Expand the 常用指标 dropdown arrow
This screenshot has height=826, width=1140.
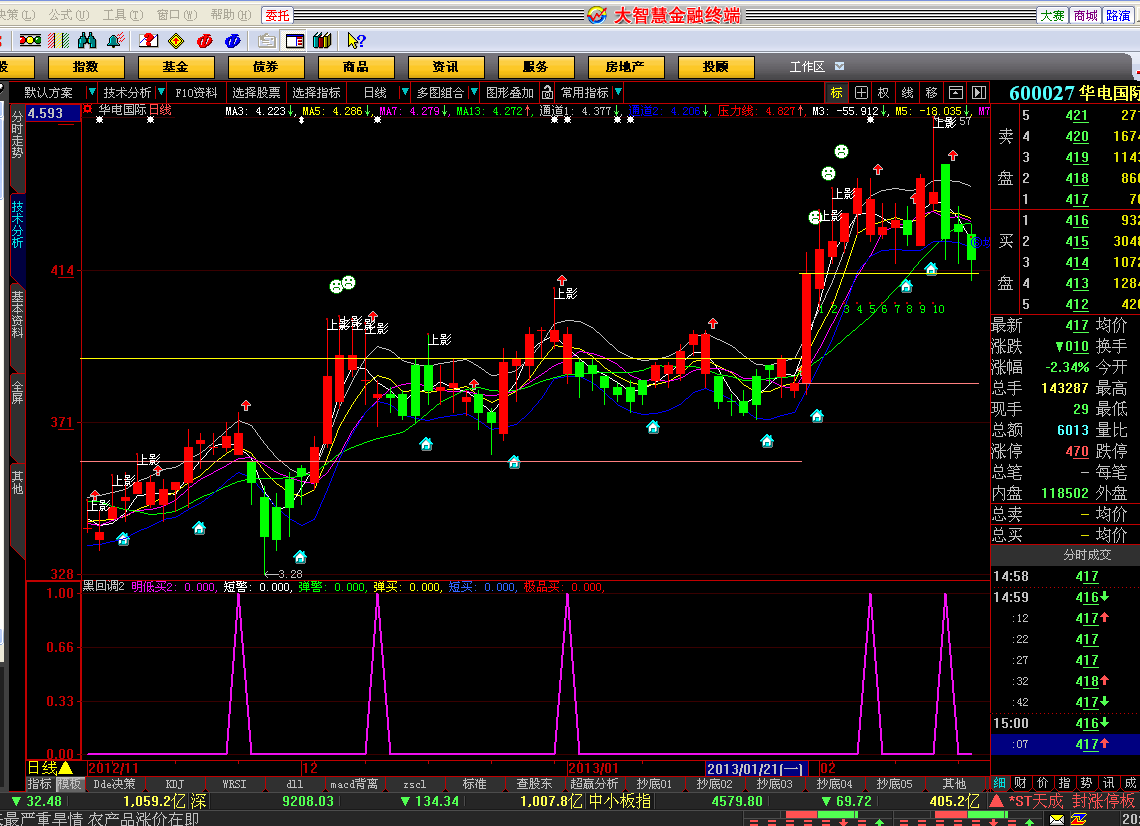(618, 92)
